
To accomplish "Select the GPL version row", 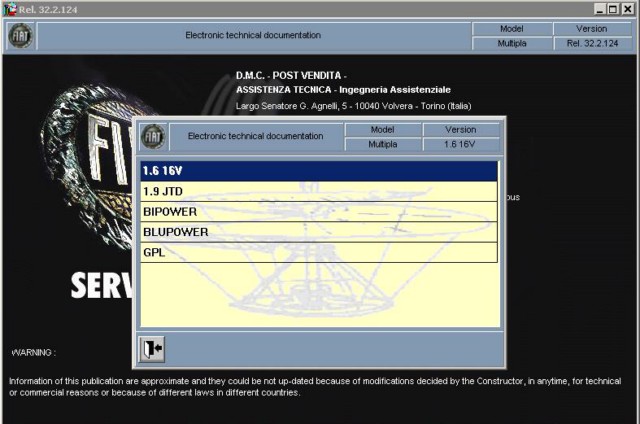I will (319, 252).
